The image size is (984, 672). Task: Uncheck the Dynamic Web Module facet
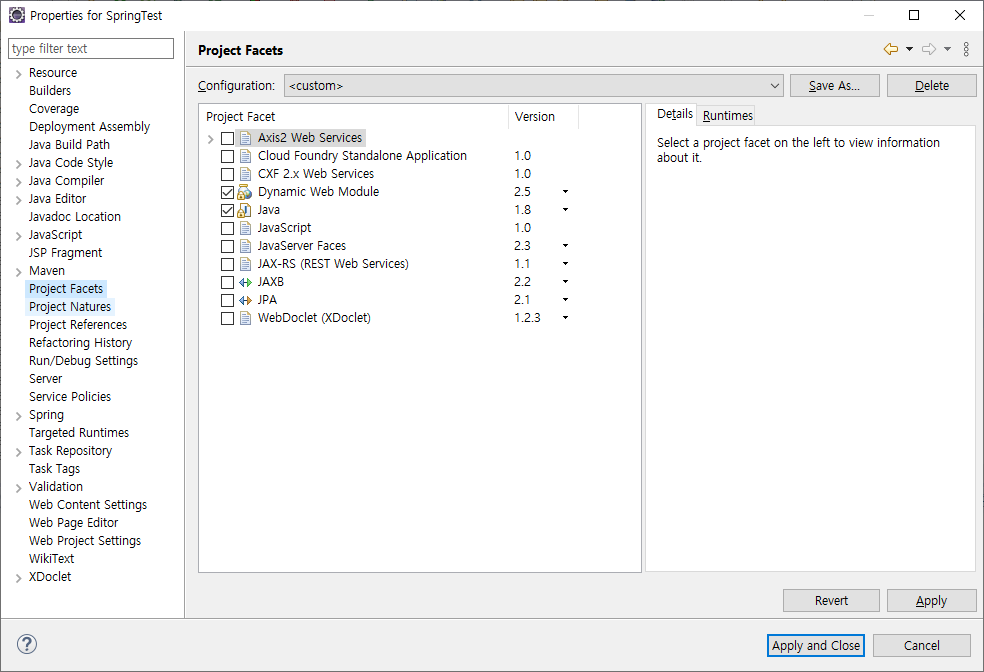227,192
